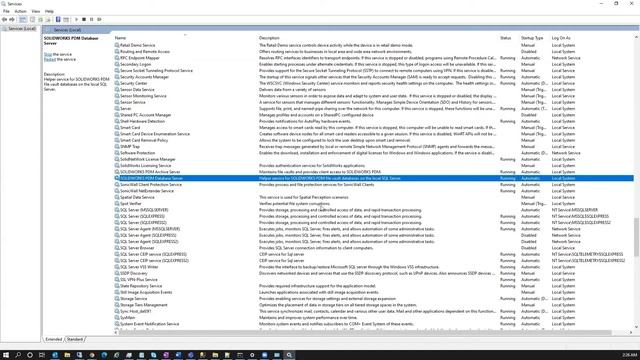The height and width of the screenshot is (360, 640).
Task: Click the scroll-down arrow of the vertical scrollbar
Action: point(636,327)
